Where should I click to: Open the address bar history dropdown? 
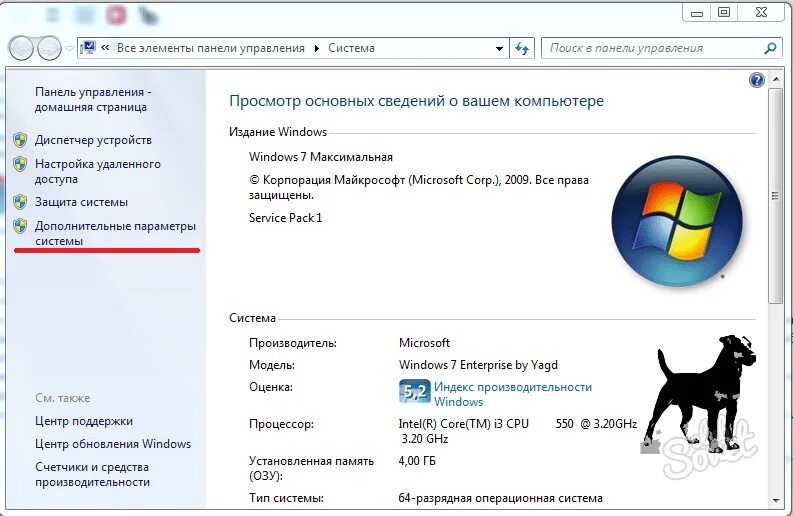click(500, 49)
